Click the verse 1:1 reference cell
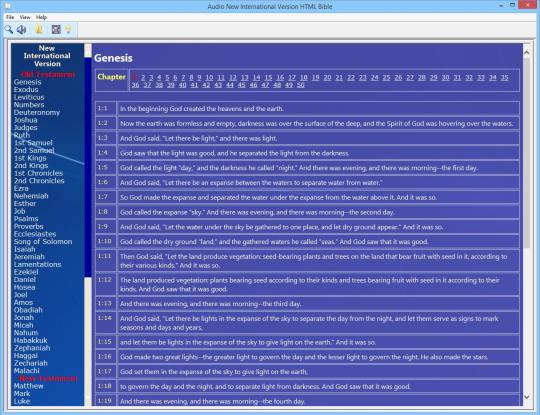This screenshot has width=540, height=415. pyautogui.click(x=106, y=108)
